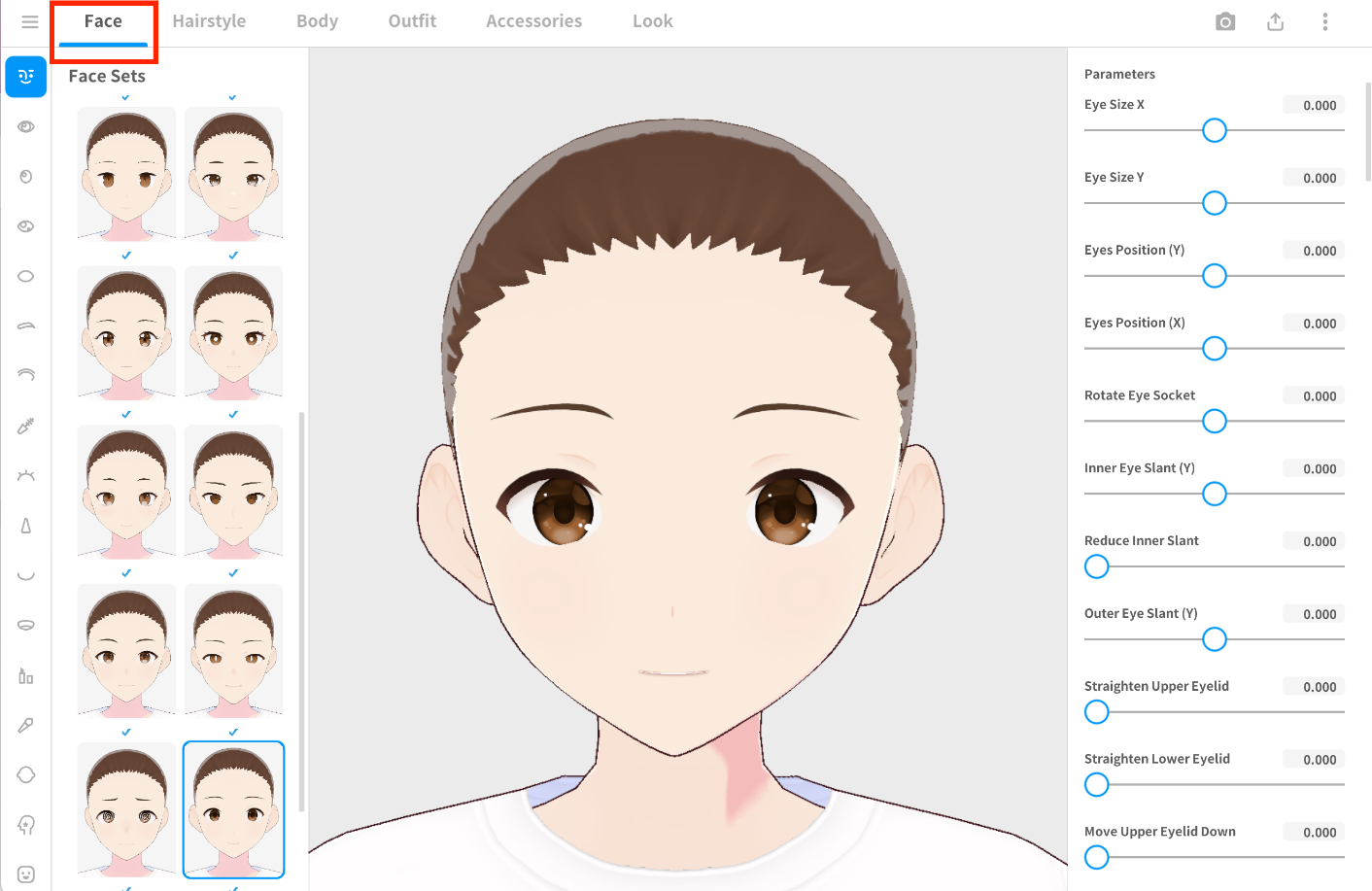Screen dimensions: 1372x891
Task: Click the Eyes Position (Y) value field
Action: [1313, 251]
